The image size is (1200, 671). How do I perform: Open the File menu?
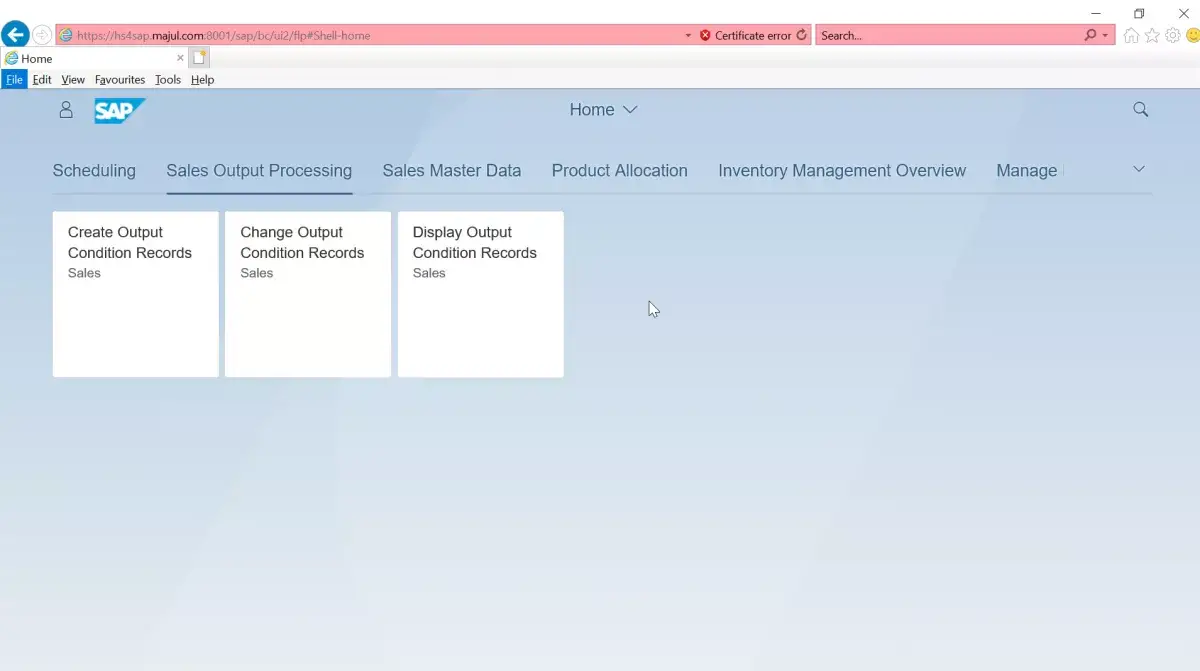14,79
